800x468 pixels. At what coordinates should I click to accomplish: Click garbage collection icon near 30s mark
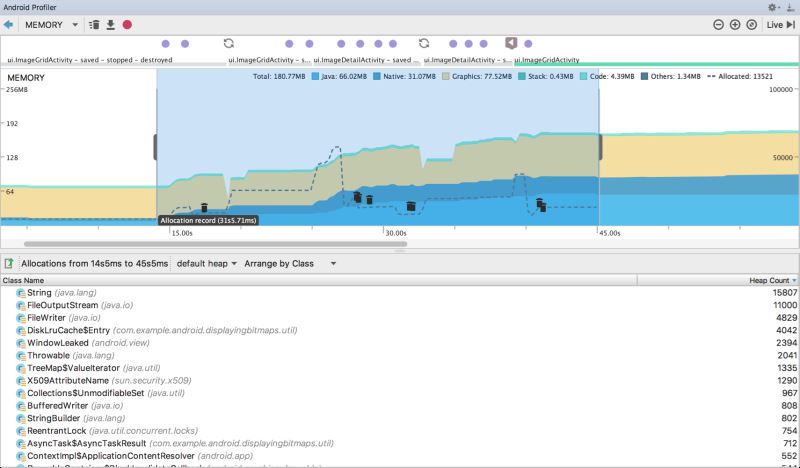pos(411,206)
